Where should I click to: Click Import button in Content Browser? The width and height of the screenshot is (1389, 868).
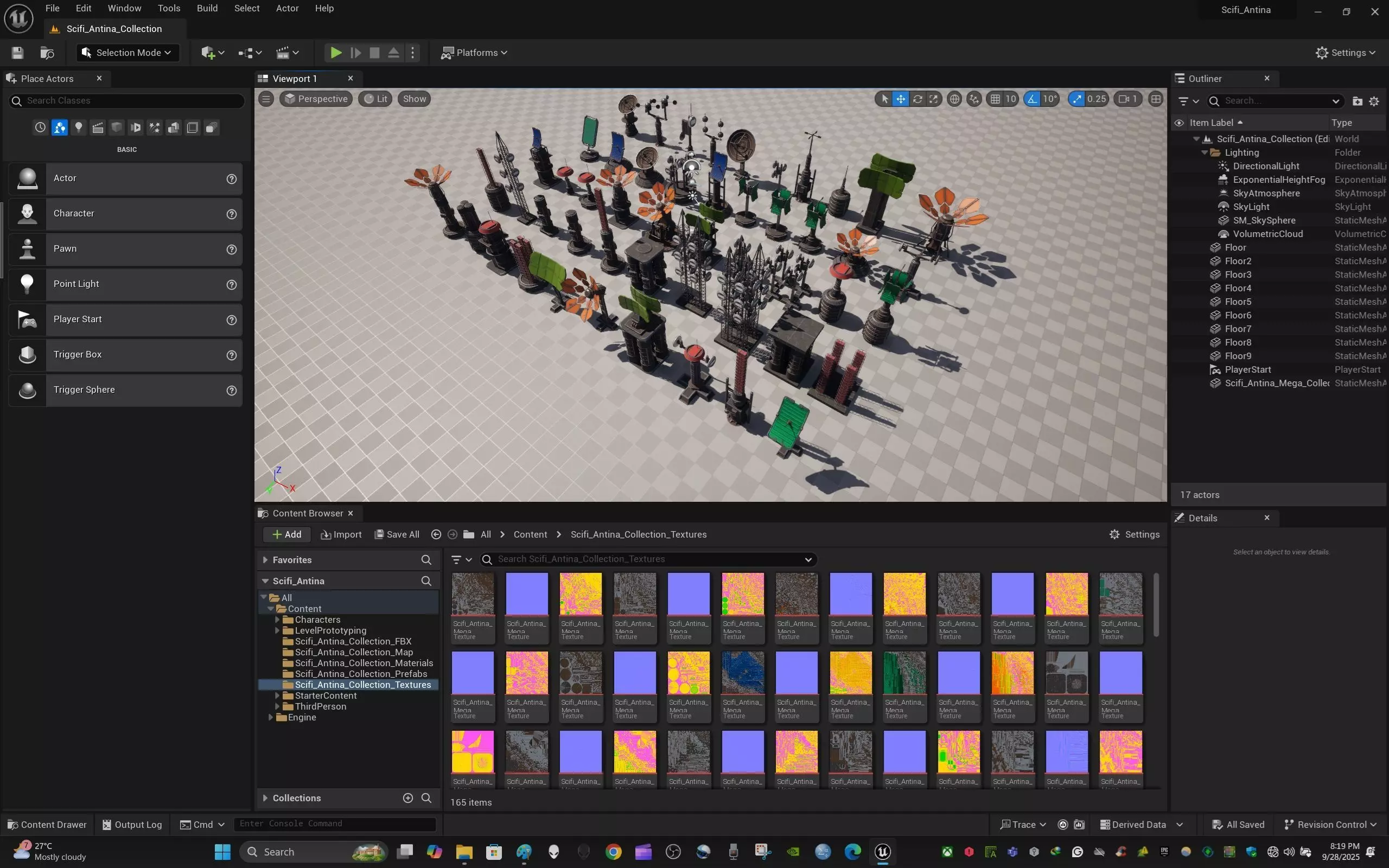[341, 534]
